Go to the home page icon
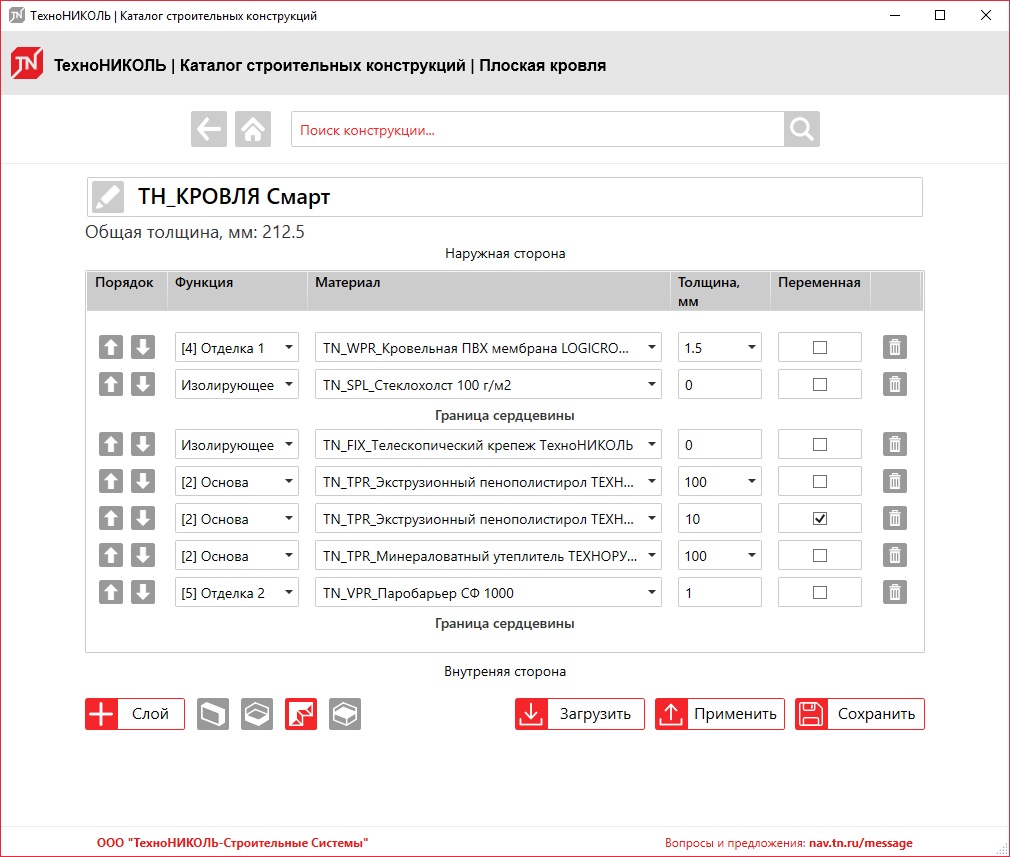 [x=253, y=129]
